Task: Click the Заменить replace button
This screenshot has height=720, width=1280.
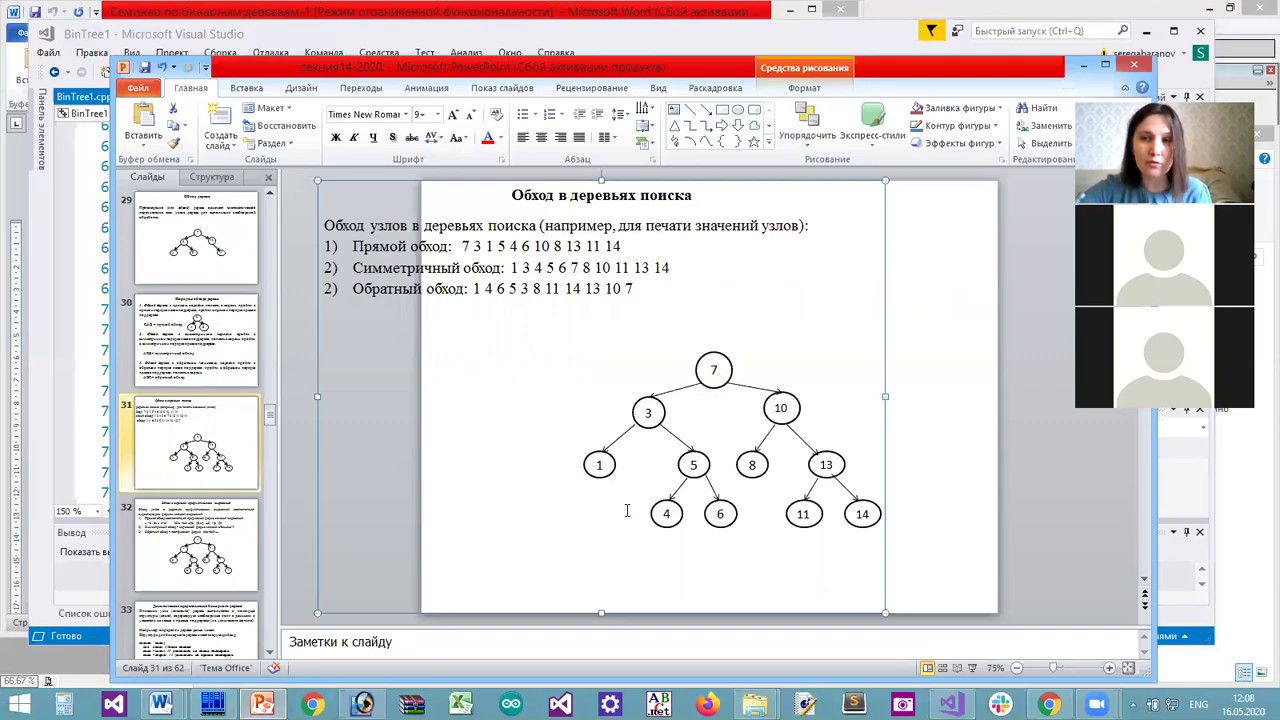Action: click(x=1044, y=125)
